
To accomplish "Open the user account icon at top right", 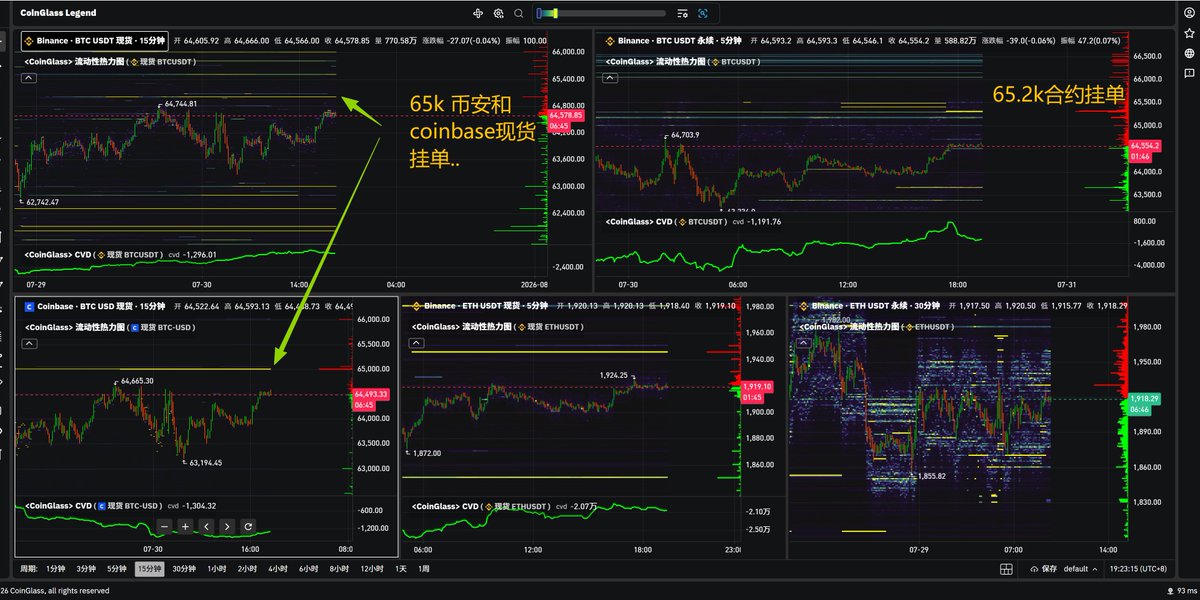I will 1188,13.
